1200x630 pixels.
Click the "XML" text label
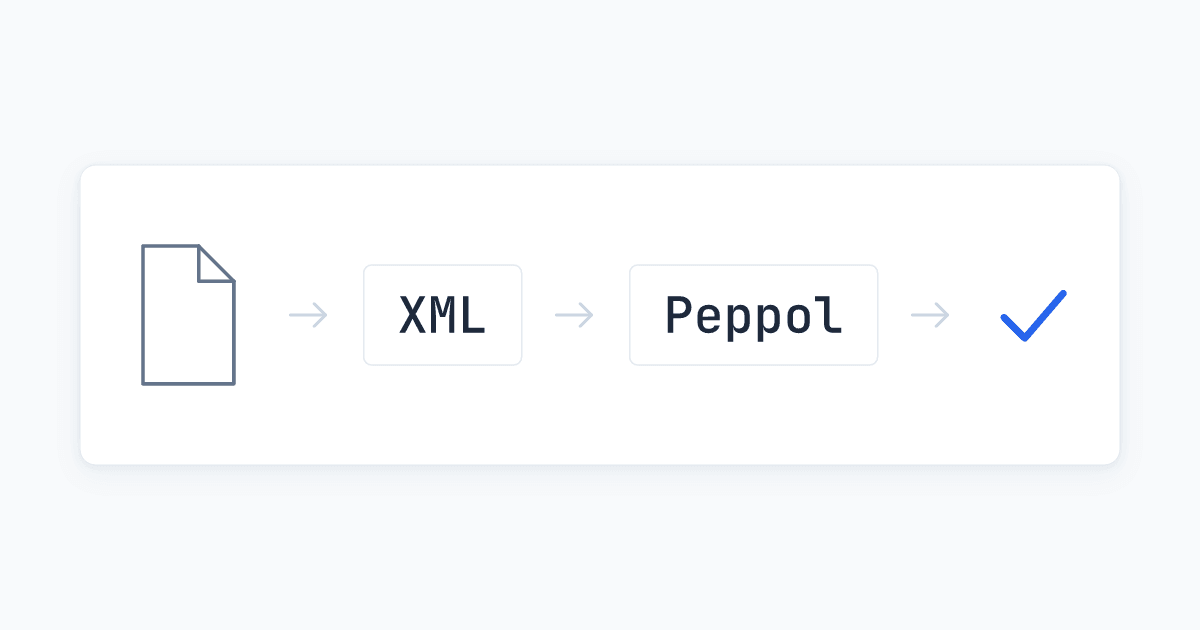(443, 316)
